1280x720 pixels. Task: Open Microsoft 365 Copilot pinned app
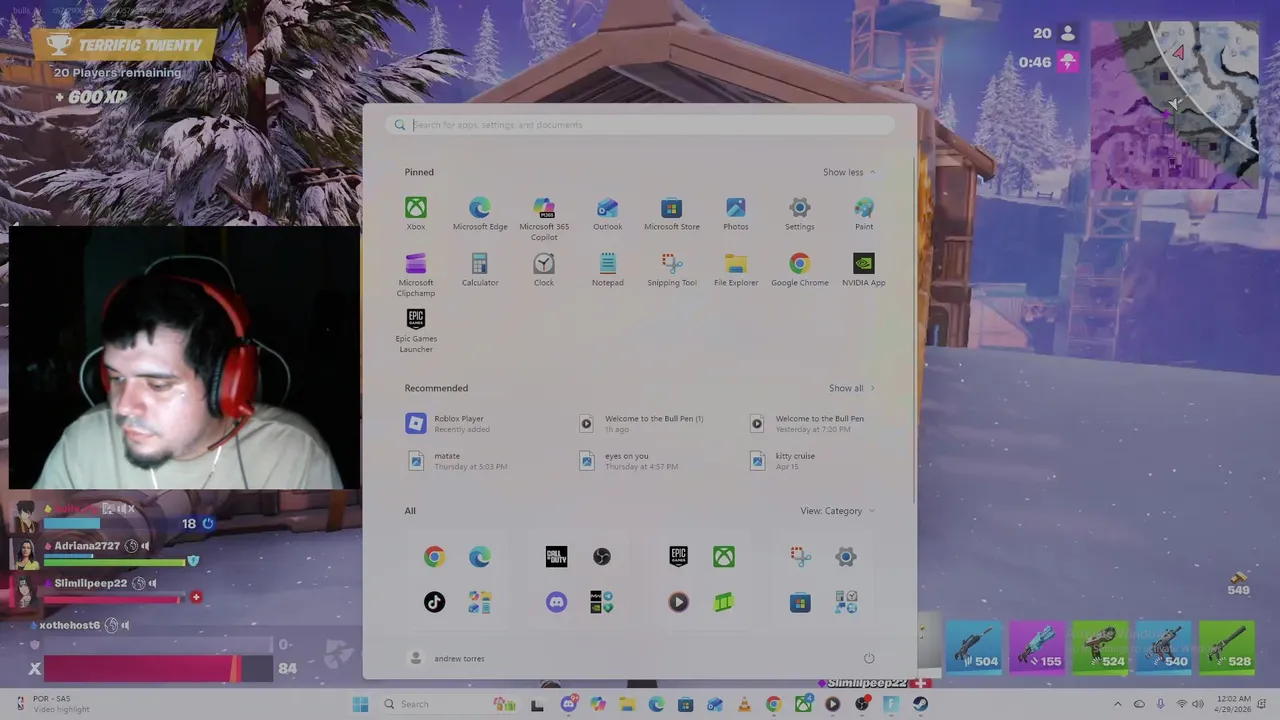pos(544,219)
